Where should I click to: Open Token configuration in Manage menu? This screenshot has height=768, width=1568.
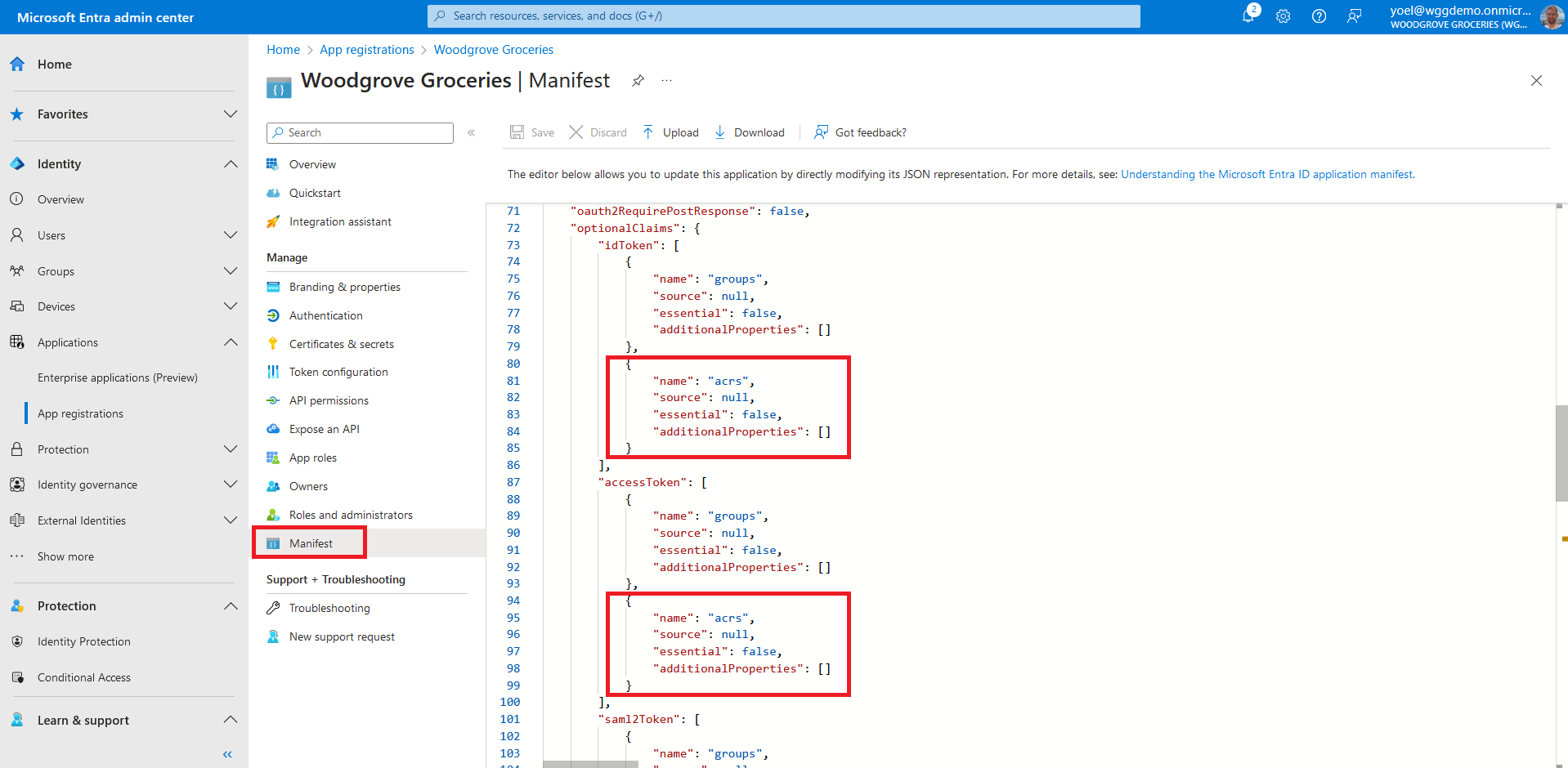338,372
